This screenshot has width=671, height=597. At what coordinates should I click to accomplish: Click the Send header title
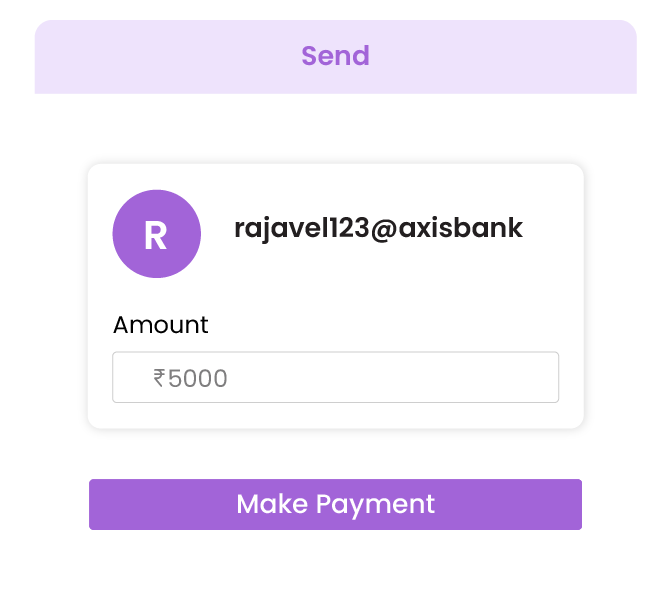336,56
